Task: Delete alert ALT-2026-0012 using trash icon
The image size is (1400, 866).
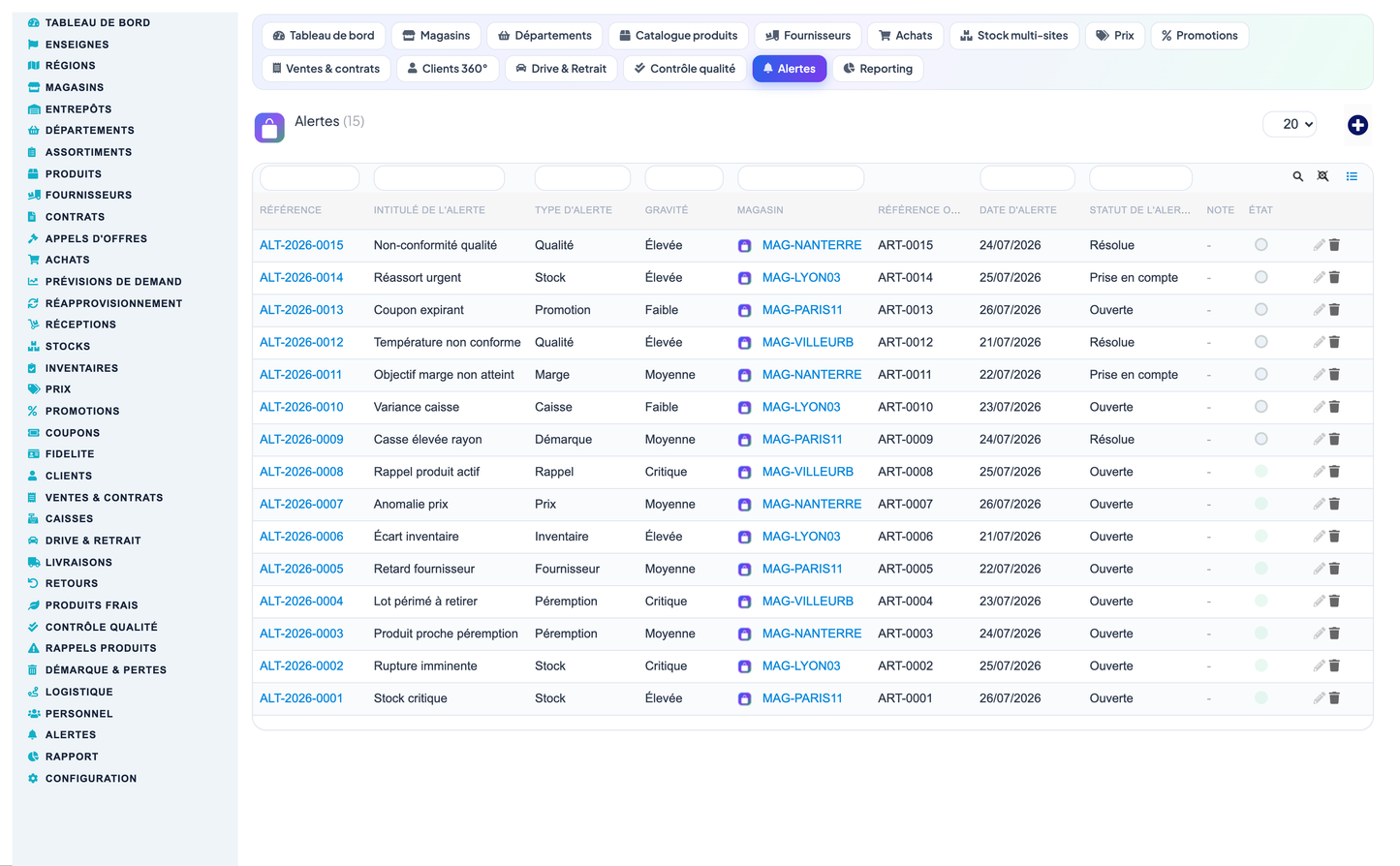Action: (1334, 342)
